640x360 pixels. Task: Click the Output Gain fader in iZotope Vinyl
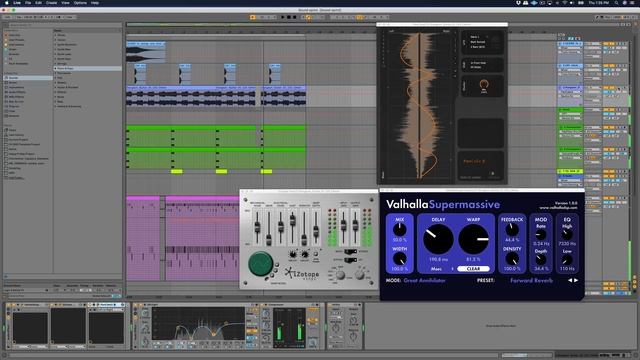click(355, 224)
